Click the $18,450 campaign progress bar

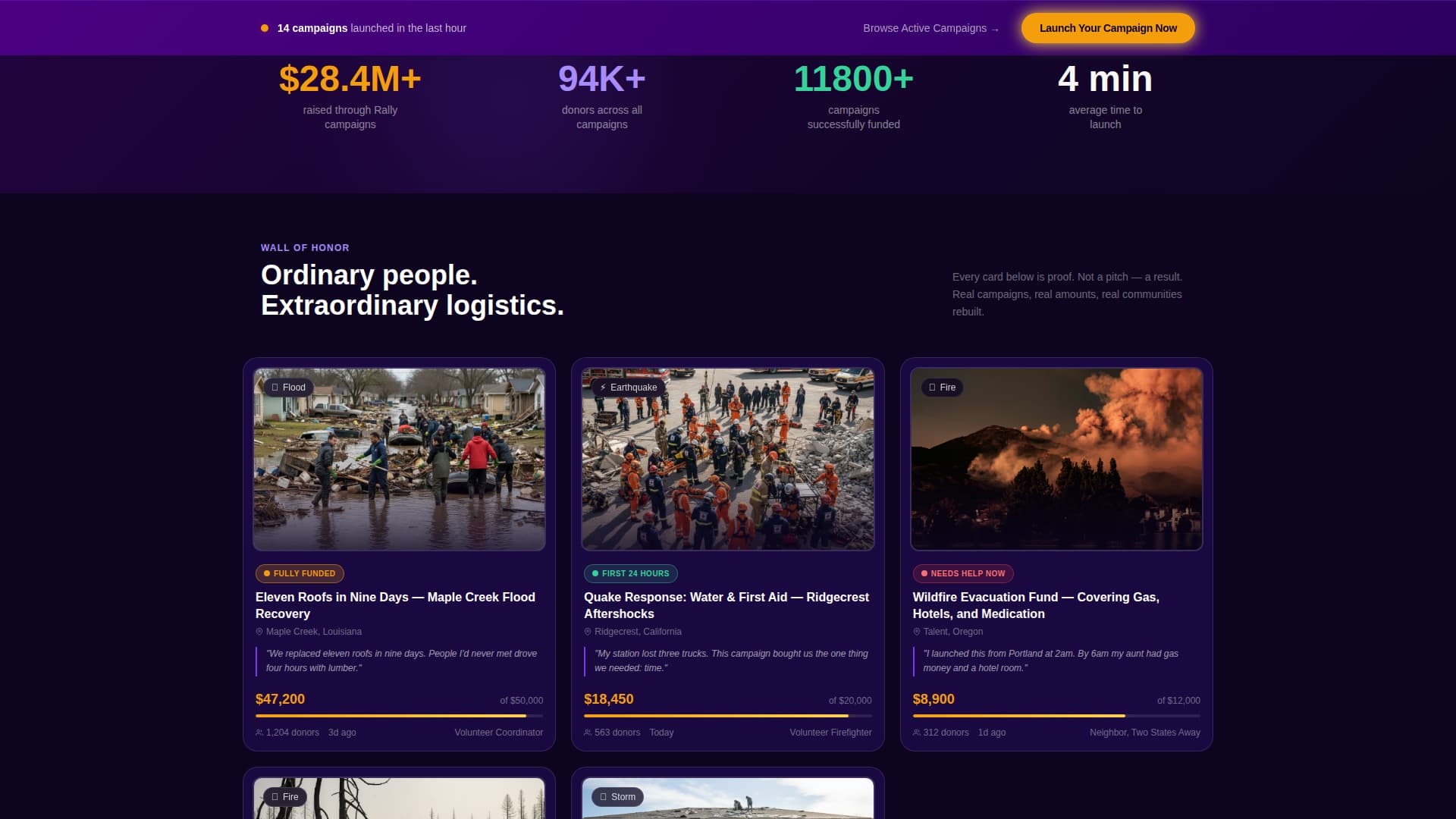pos(728,716)
